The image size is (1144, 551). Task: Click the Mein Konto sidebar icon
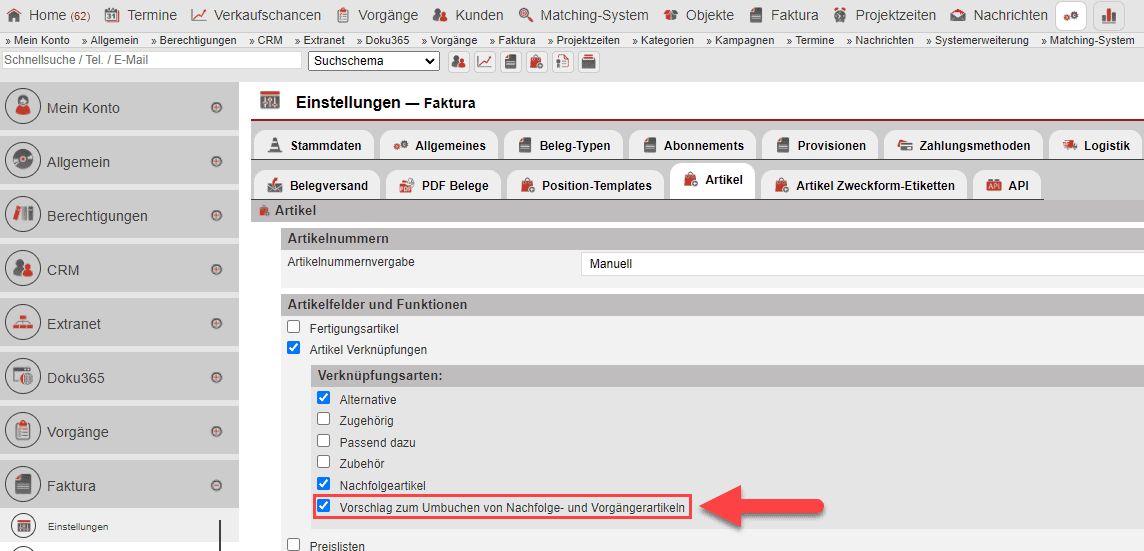[x=22, y=108]
